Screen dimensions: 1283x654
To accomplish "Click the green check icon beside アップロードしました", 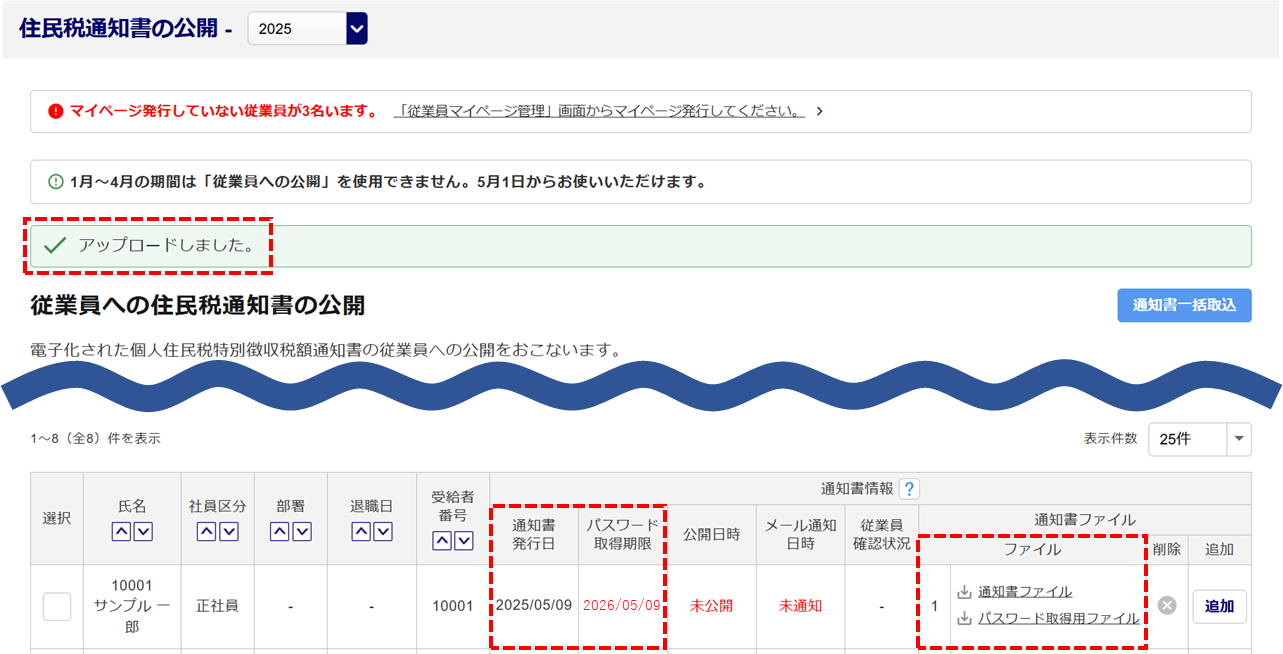I will pos(55,246).
